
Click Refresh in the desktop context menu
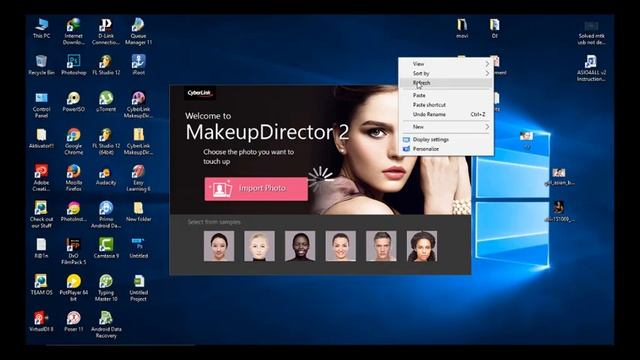[x=446, y=83]
